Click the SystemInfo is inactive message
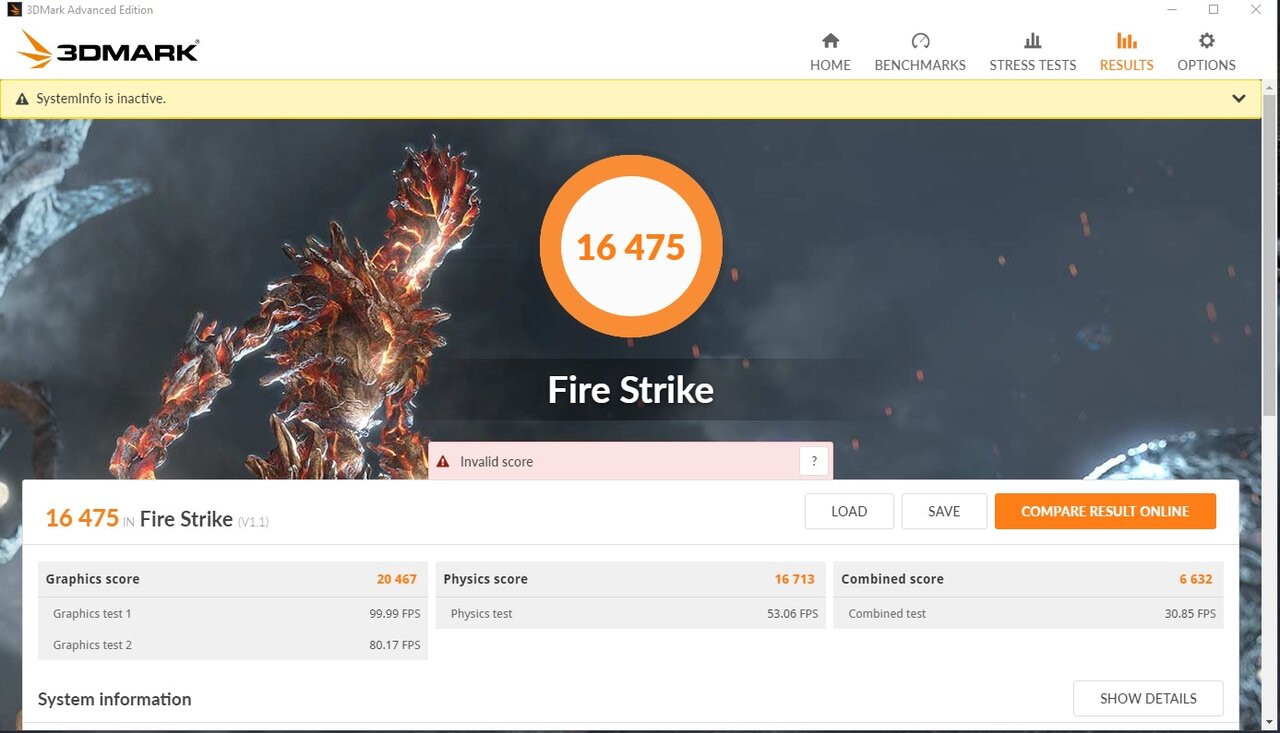The image size is (1280, 733). [101, 99]
